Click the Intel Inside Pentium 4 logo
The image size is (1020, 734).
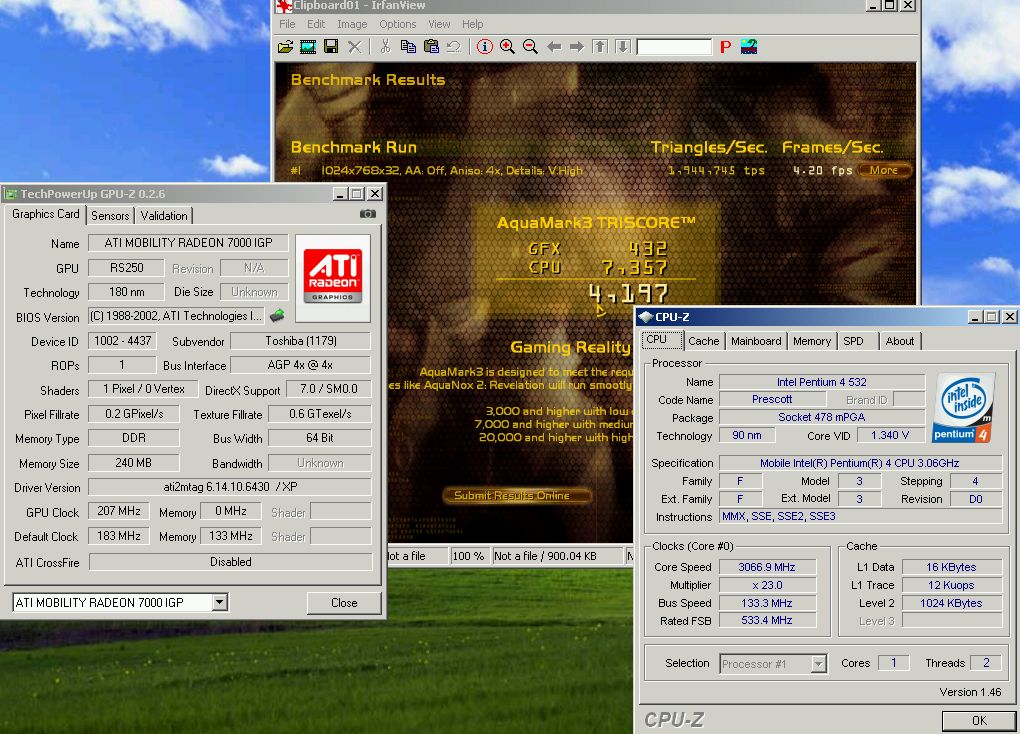(x=963, y=408)
